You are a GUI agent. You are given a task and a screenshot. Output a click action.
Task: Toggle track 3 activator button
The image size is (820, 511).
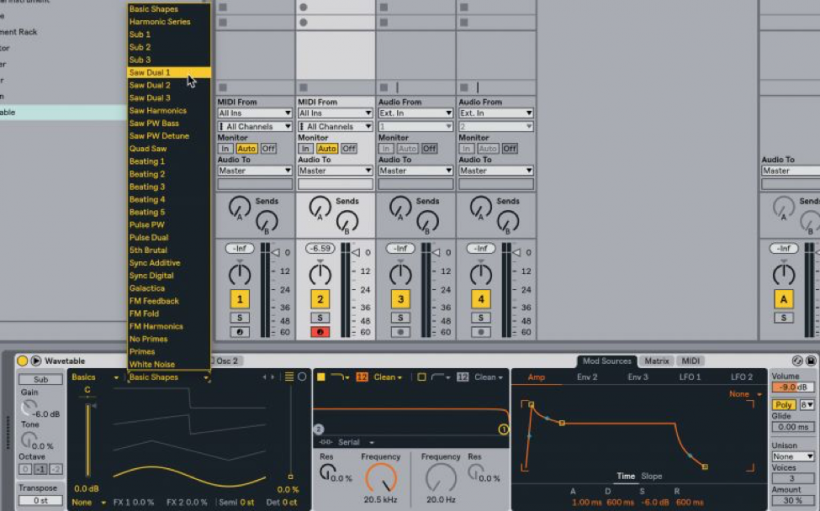(401, 299)
